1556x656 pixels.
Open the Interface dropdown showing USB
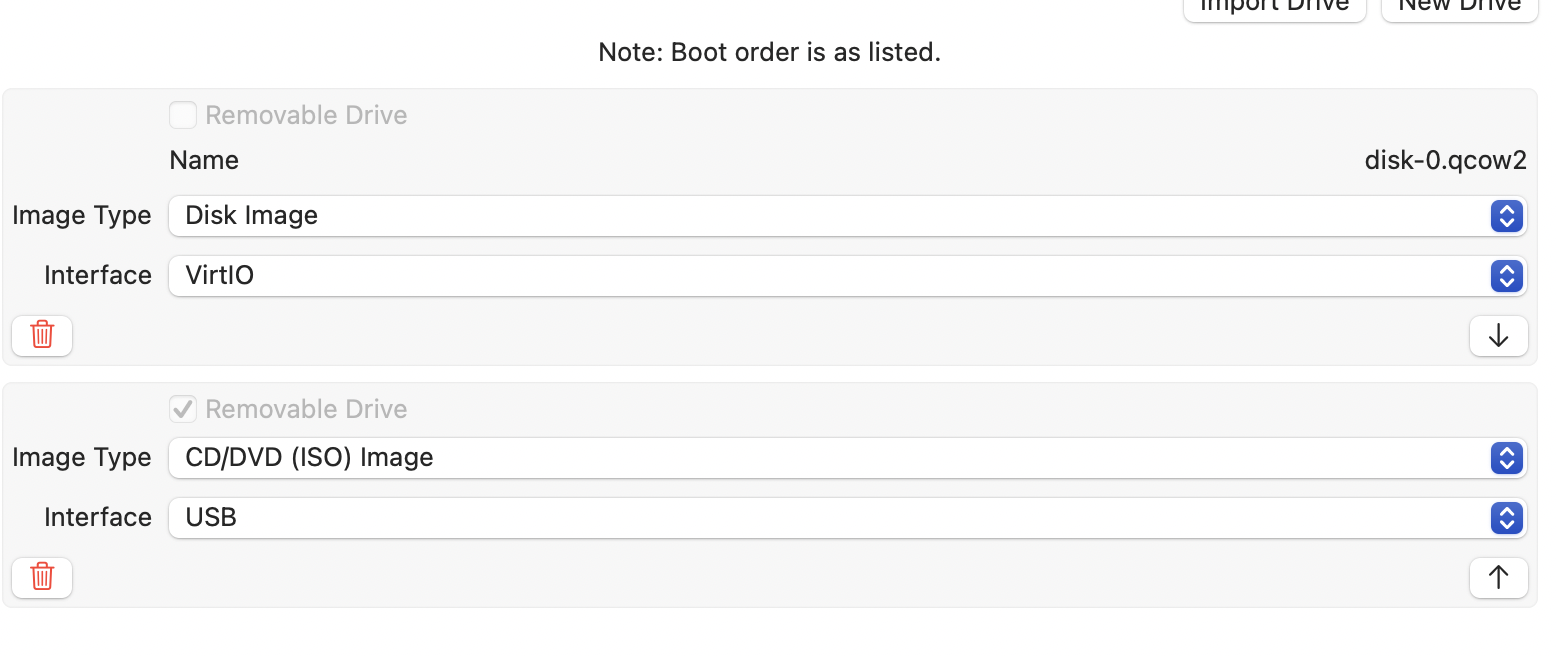(x=830, y=518)
